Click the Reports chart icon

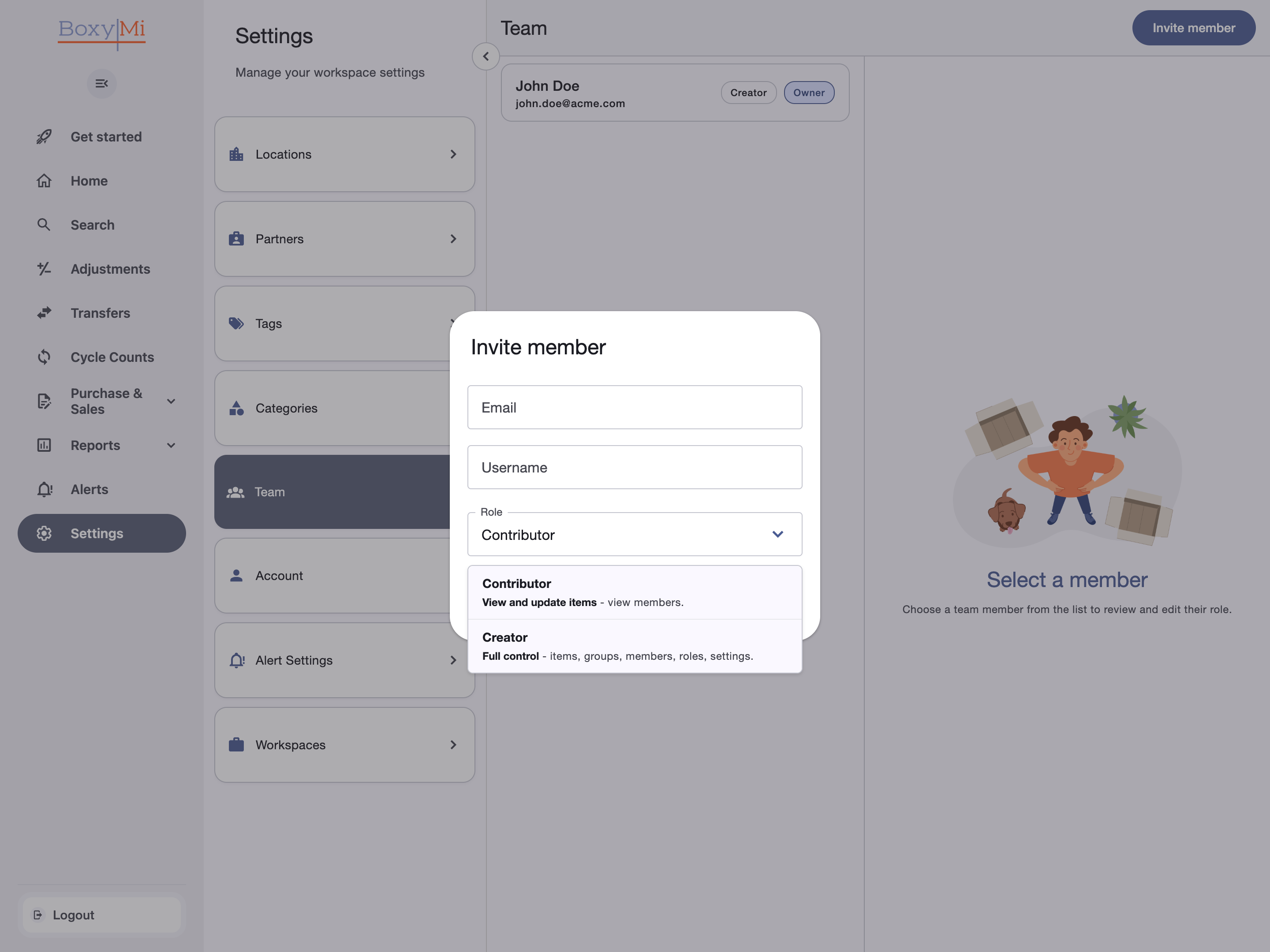click(44, 445)
